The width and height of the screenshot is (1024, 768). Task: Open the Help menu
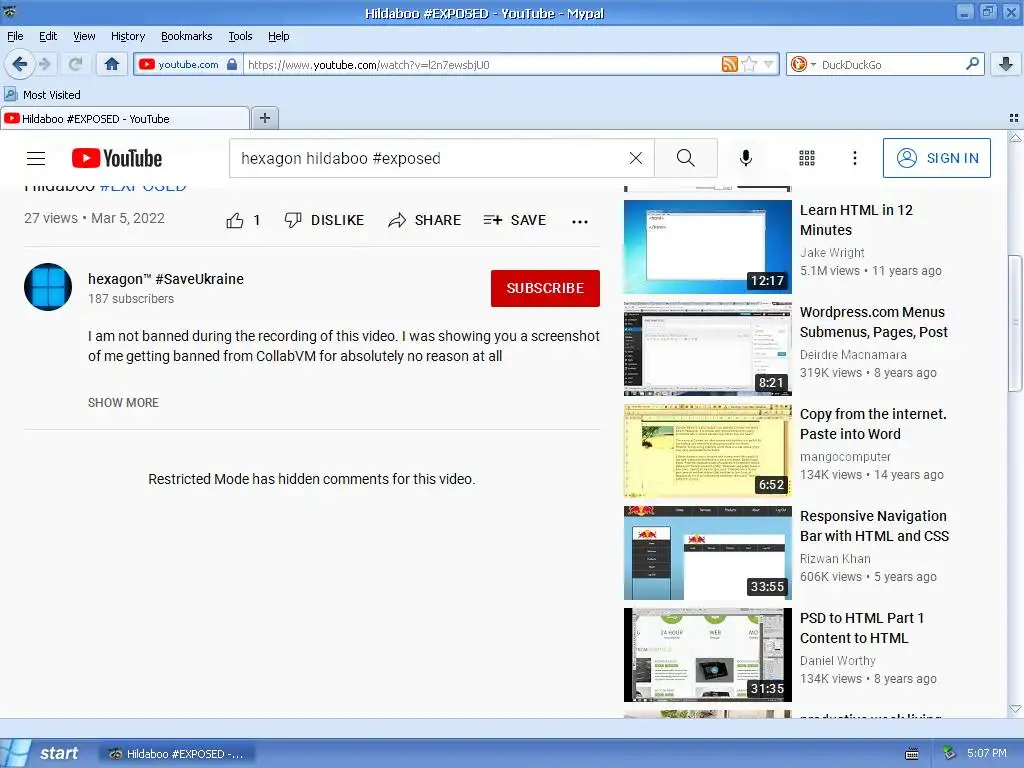pos(279,36)
